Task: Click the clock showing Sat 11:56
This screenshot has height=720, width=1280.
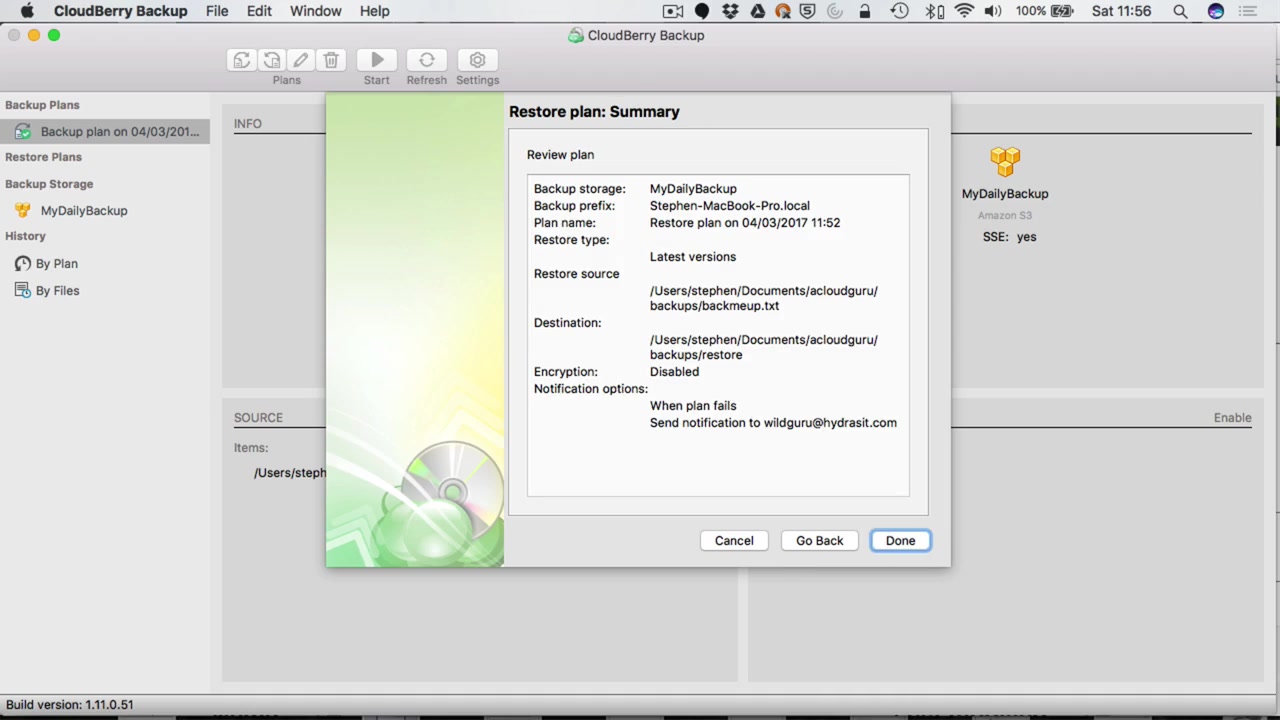Action: coord(1122,11)
